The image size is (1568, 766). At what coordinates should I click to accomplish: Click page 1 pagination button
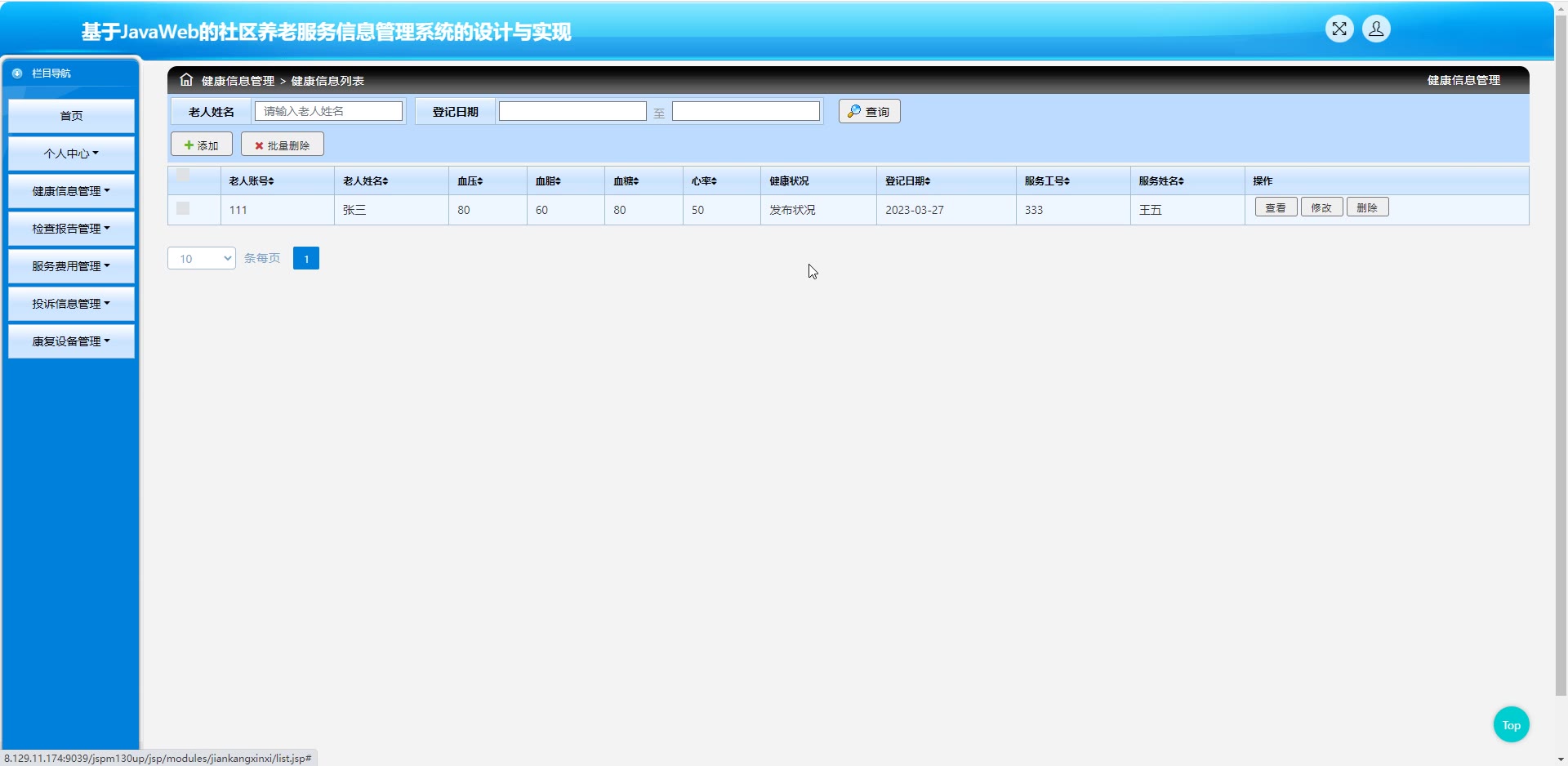[x=306, y=259]
